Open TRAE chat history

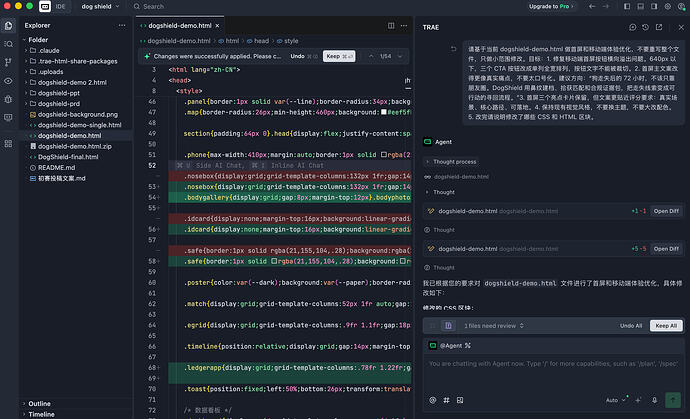tap(646, 27)
